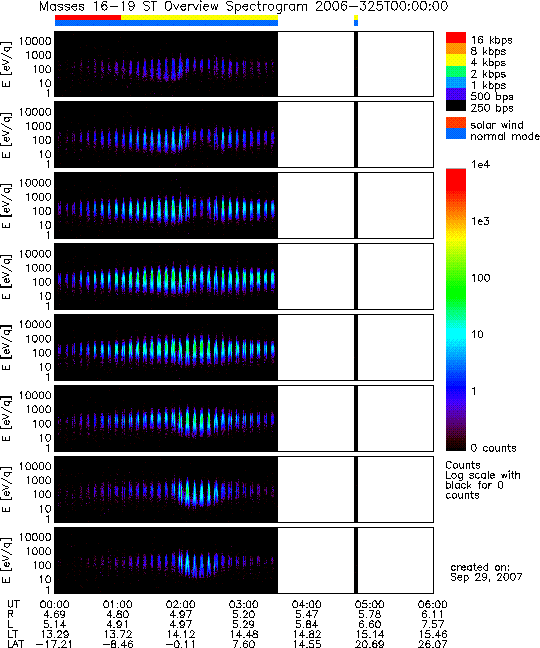The image size is (540, 648).
Task: Click the LAT value '26.07'
Action: pos(433,644)
